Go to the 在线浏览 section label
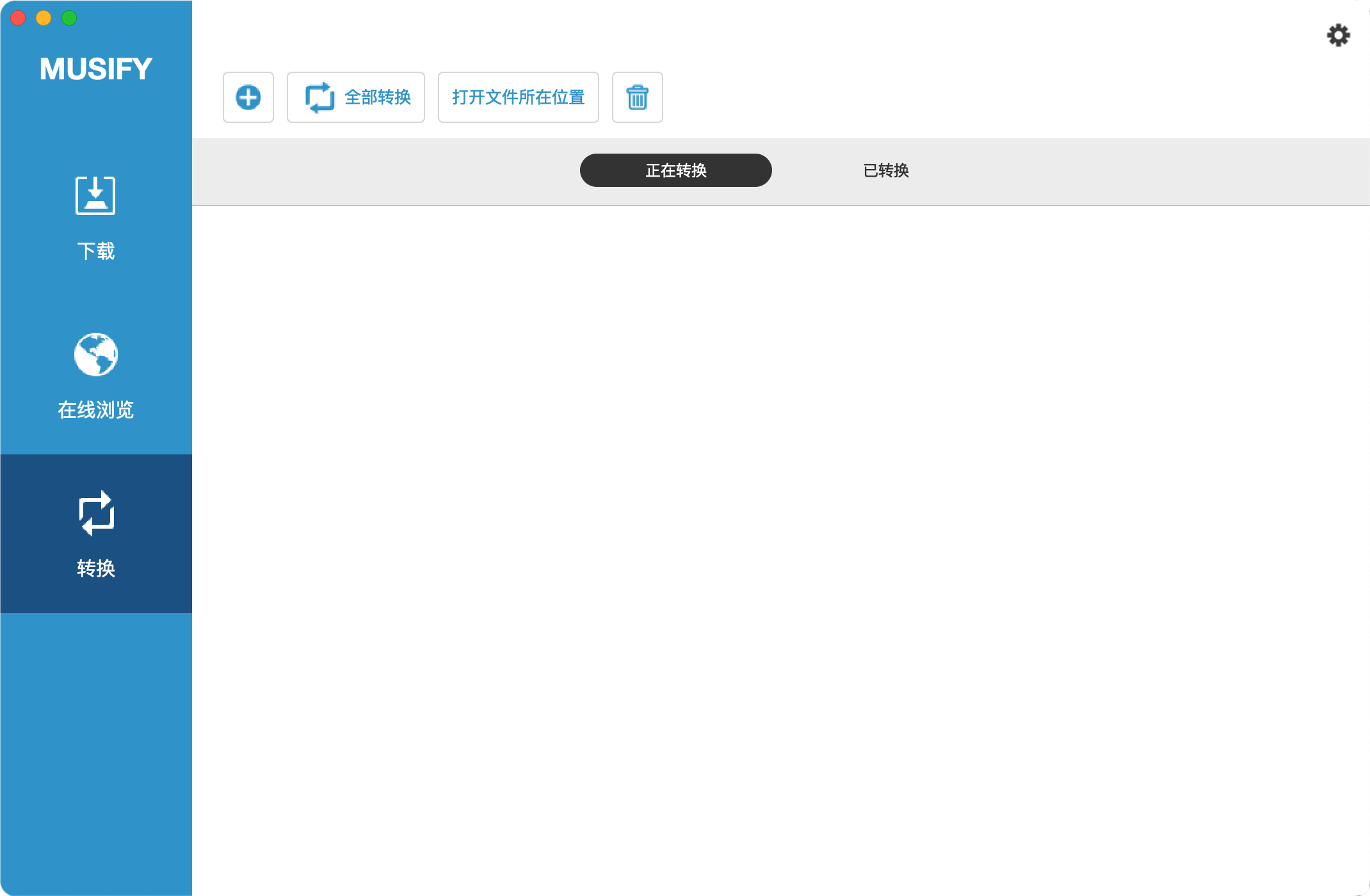 pyautogui.click(x=96, y=410)
